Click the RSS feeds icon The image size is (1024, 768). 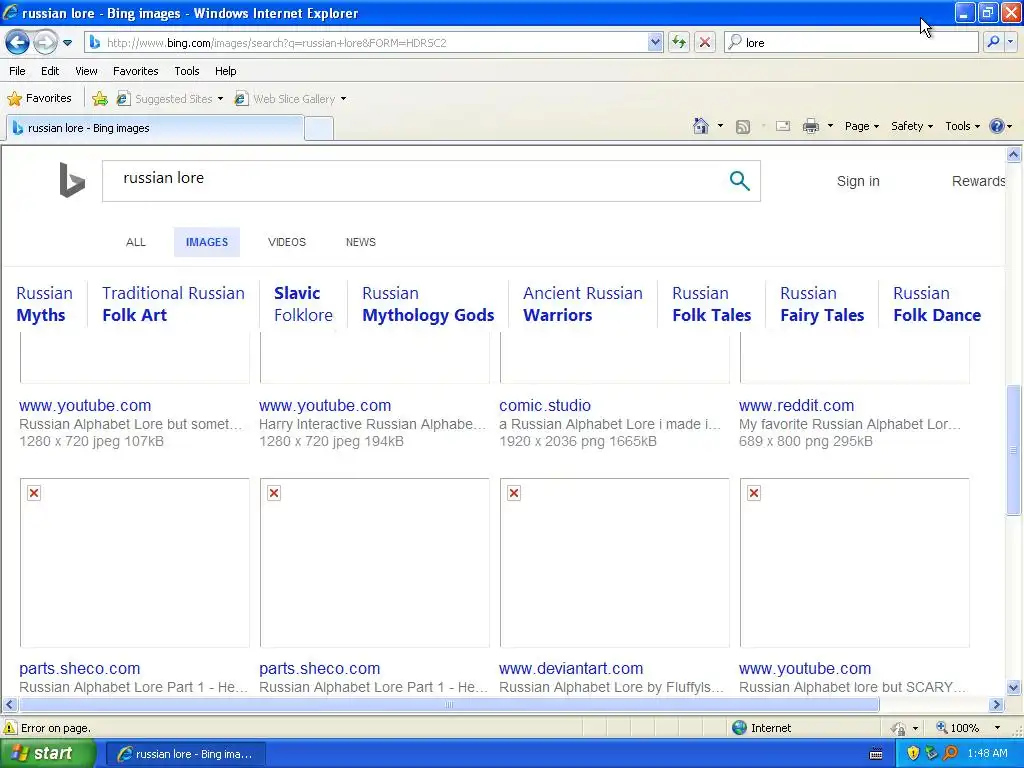pyautogui.click(x=743, y=127)
